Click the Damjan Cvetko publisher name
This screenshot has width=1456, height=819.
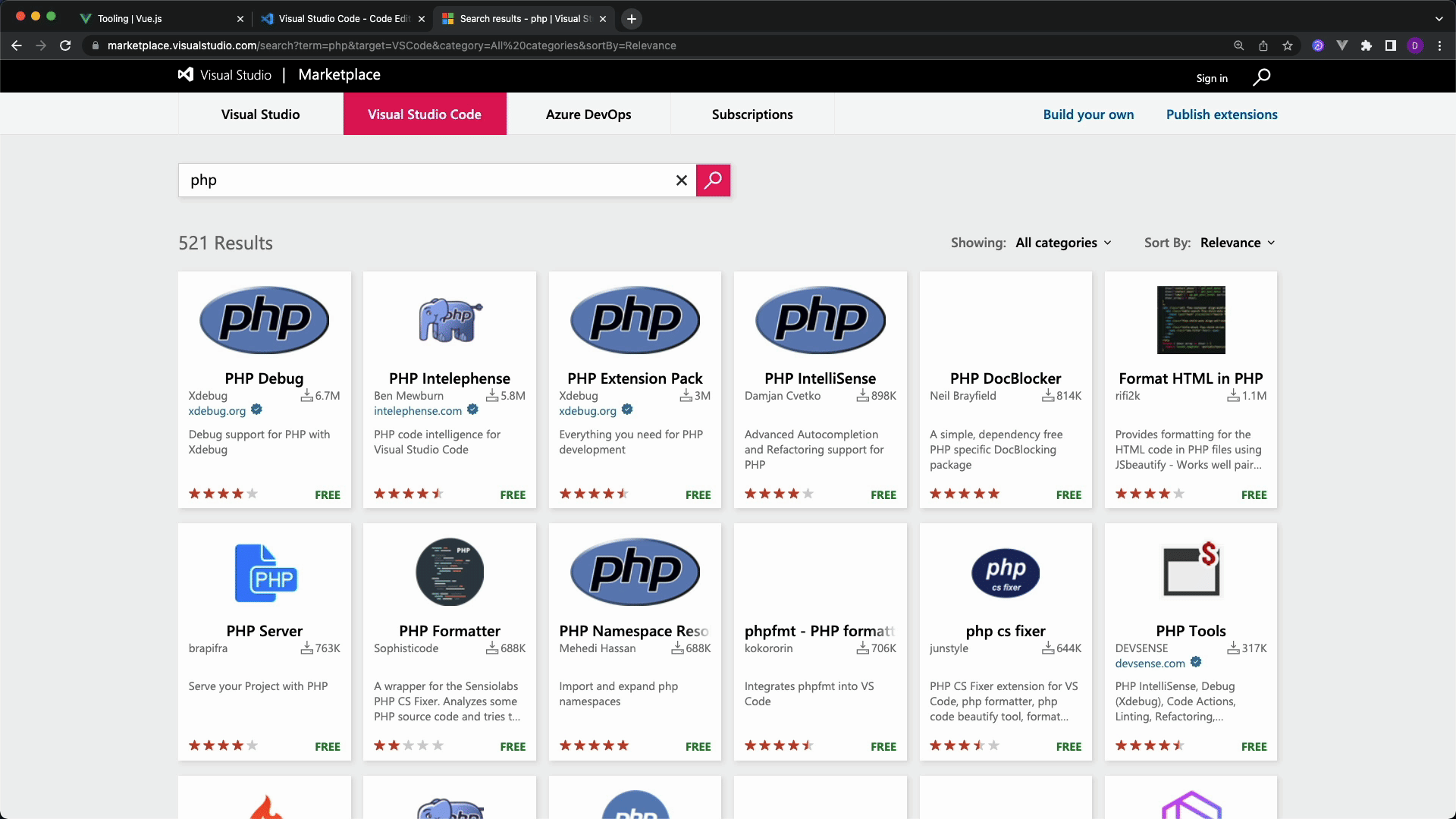point(782,396)
